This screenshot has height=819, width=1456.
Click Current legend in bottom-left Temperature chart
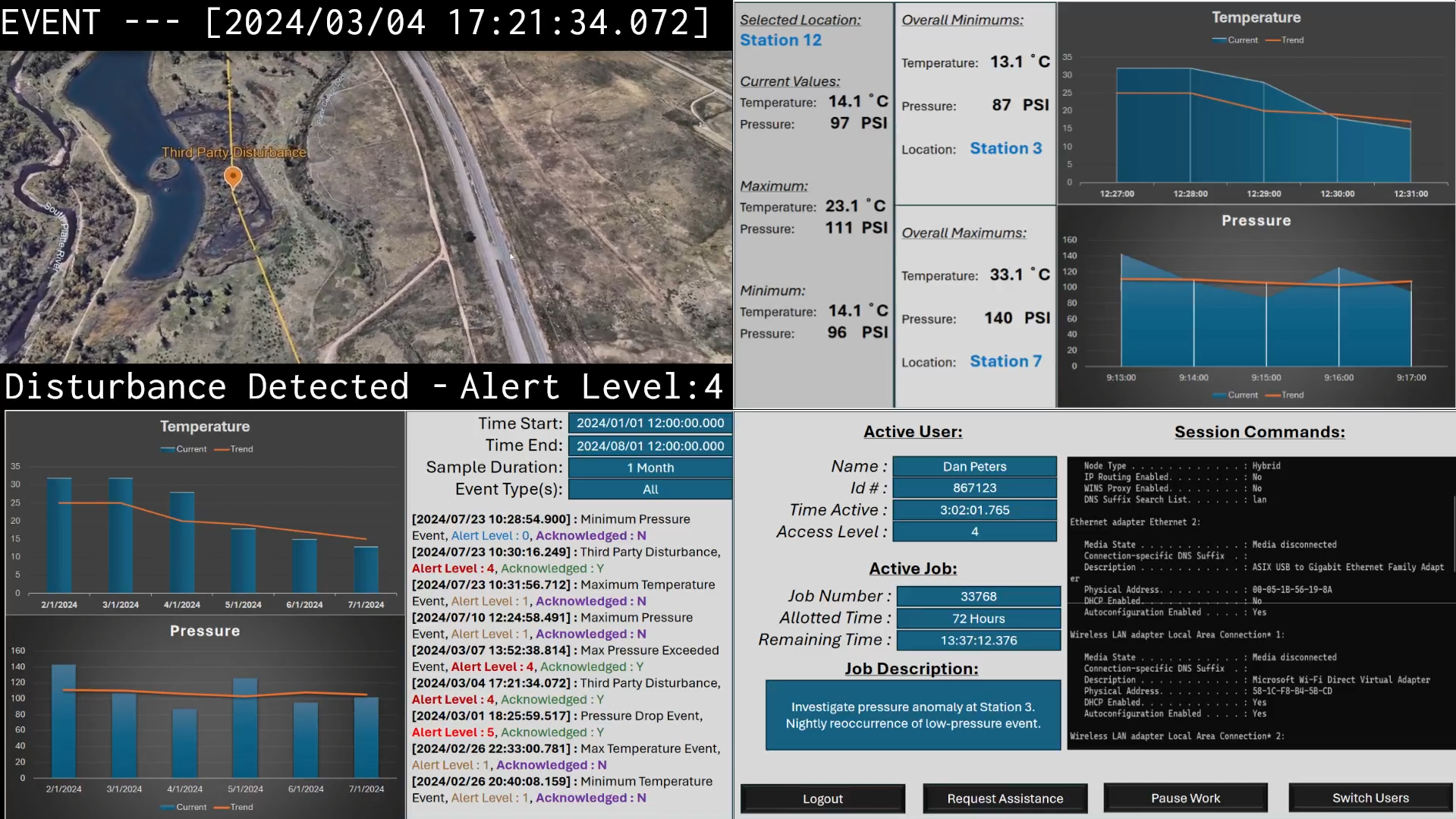tap(184, 449)
